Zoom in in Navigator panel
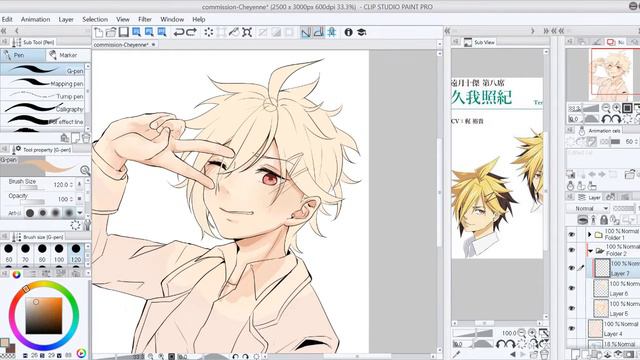640x360 pixels. 616,108
